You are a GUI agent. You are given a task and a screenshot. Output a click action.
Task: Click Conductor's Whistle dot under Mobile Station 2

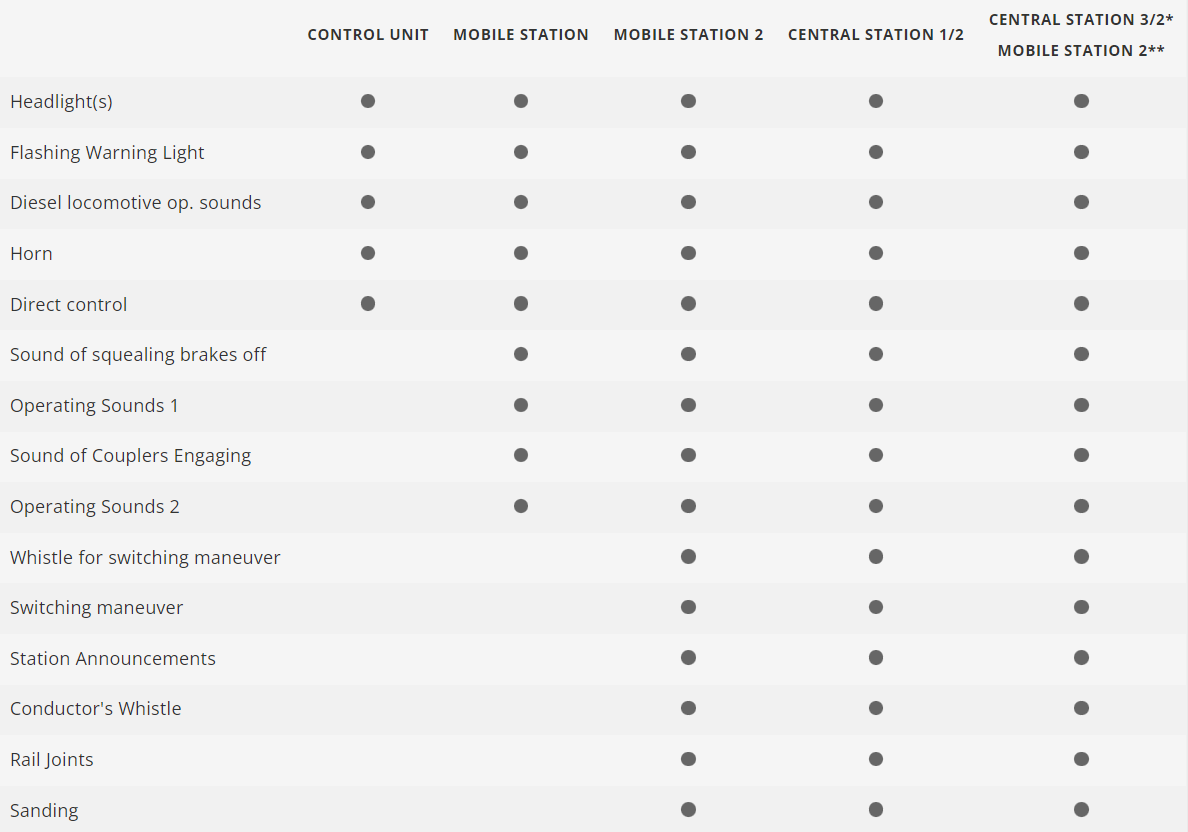point(688,708)
